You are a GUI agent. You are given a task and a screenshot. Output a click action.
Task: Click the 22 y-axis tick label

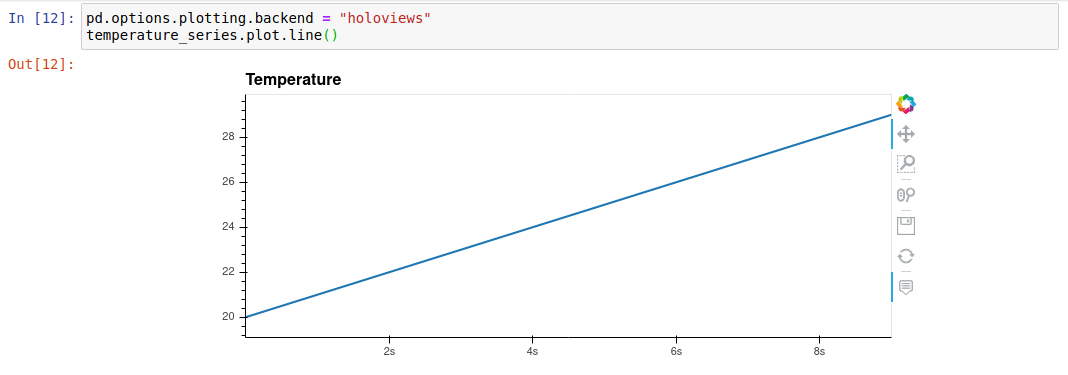(227, 272)
